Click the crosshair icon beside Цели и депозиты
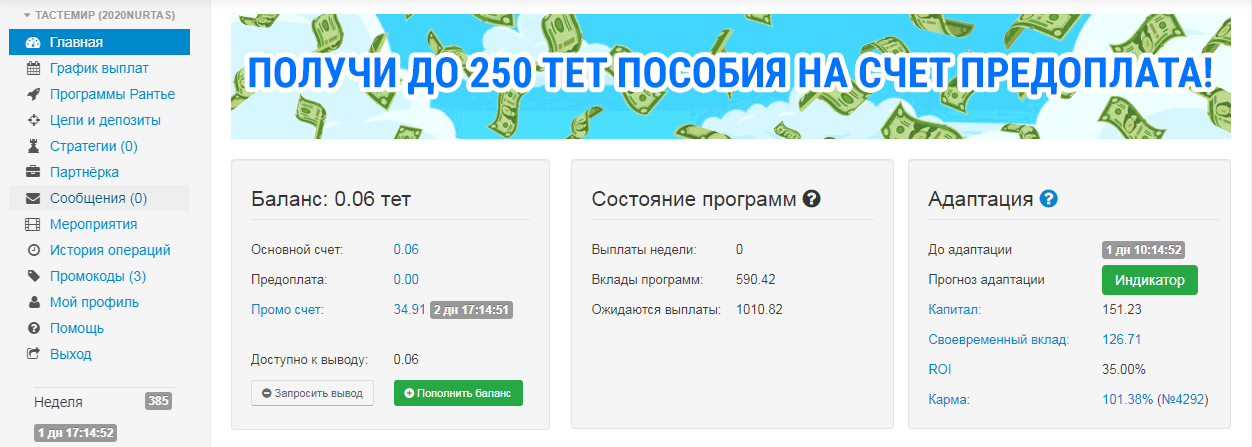The height and width of the screenshot is (447, 1252). 33,120
